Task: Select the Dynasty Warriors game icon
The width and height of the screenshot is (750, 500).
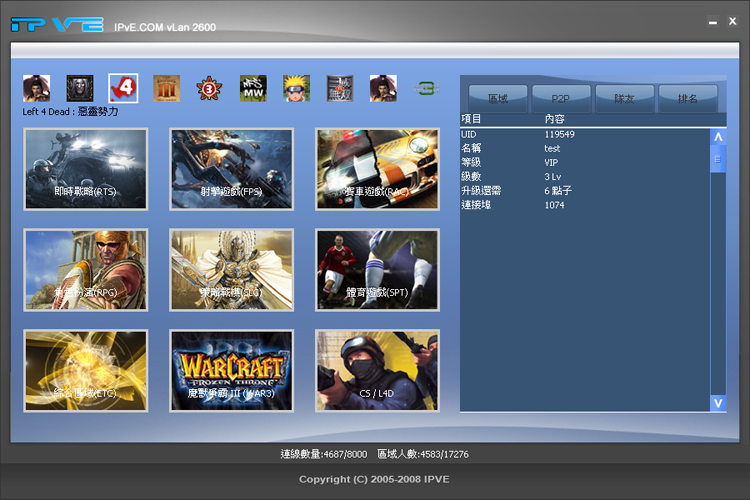Action: [x=339, y=88]
